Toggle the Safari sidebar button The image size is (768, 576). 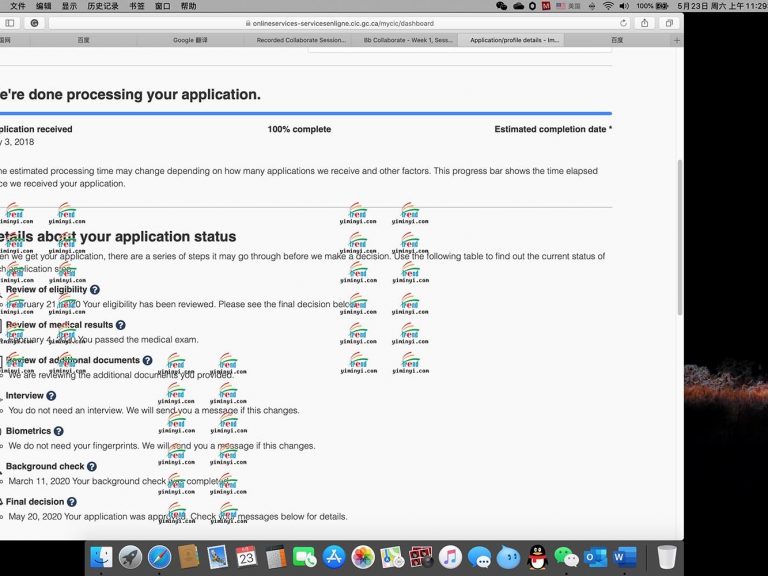click(x=10, y=23)
